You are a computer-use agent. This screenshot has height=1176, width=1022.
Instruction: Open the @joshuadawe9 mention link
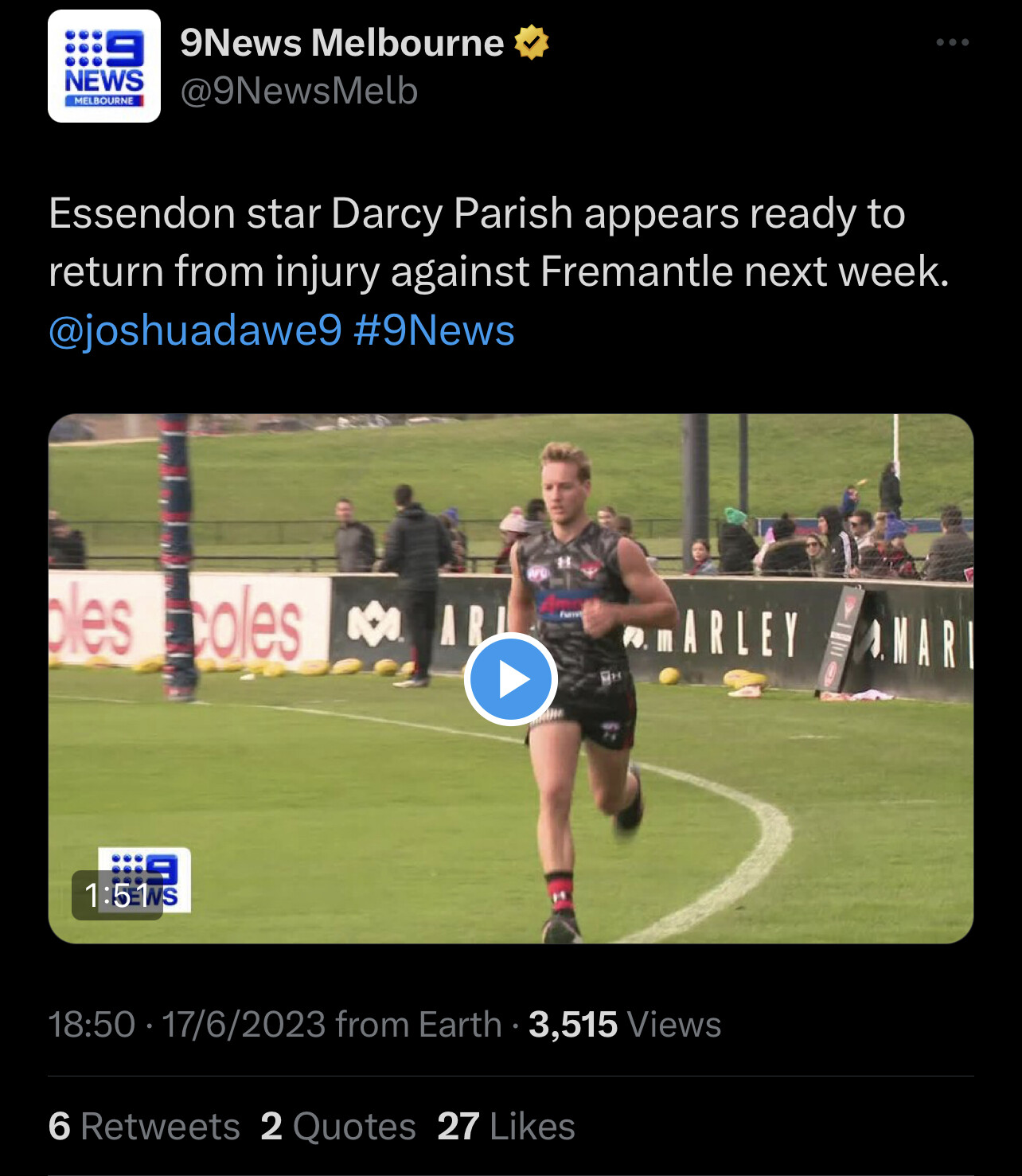pyautogui.click(x=195, y=330)
